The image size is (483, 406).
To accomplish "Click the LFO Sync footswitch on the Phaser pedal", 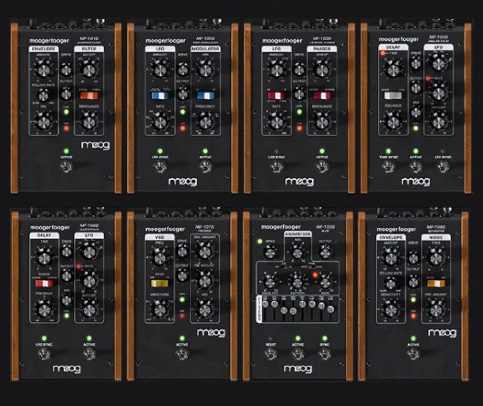I will (x=276, y=167).
